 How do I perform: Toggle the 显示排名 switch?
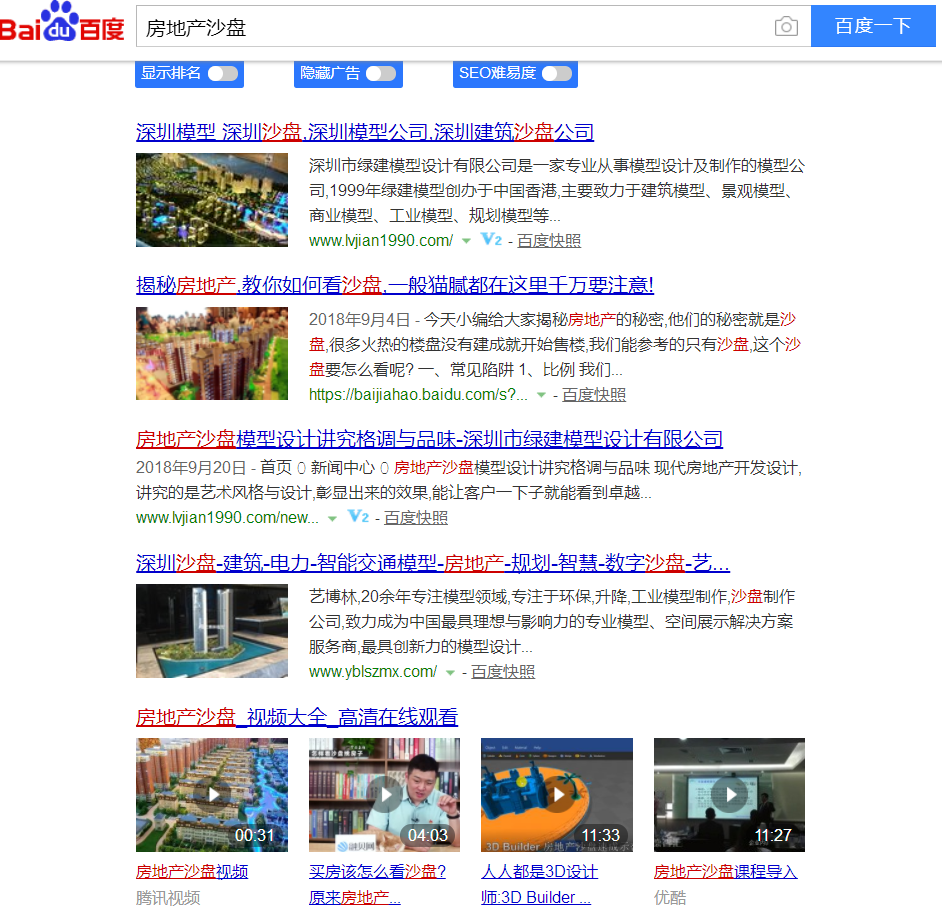pyautogui.click(x=223, y=73)
